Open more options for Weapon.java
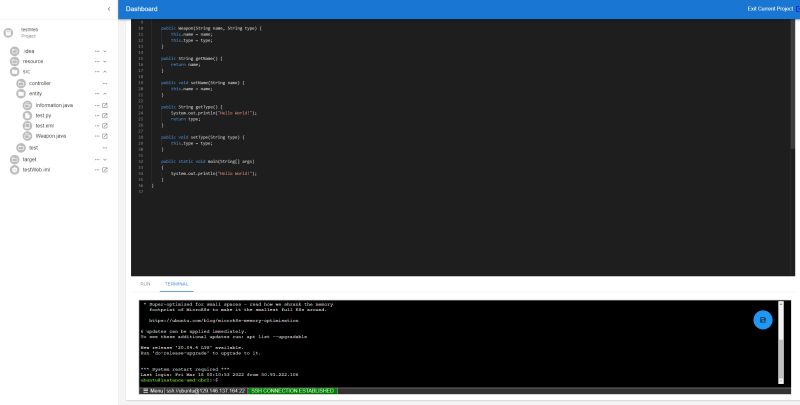The width and height of the screenshot is (800, 405). [97, 136]
